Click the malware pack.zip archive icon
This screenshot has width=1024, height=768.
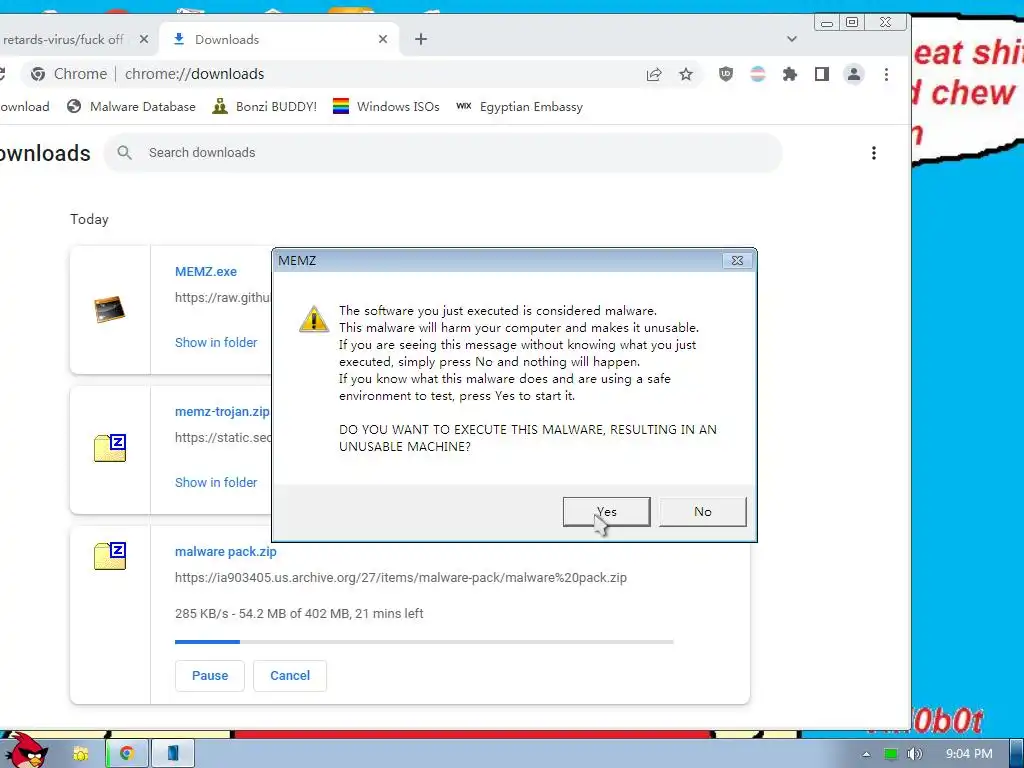110,556
